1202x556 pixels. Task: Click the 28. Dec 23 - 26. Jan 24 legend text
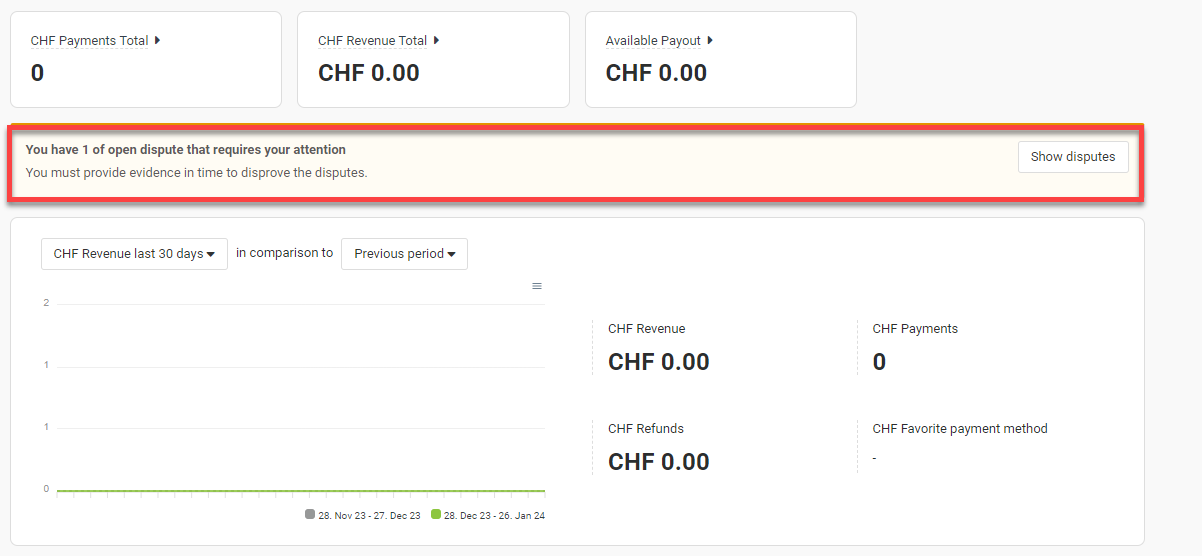[x=494, y=515]
